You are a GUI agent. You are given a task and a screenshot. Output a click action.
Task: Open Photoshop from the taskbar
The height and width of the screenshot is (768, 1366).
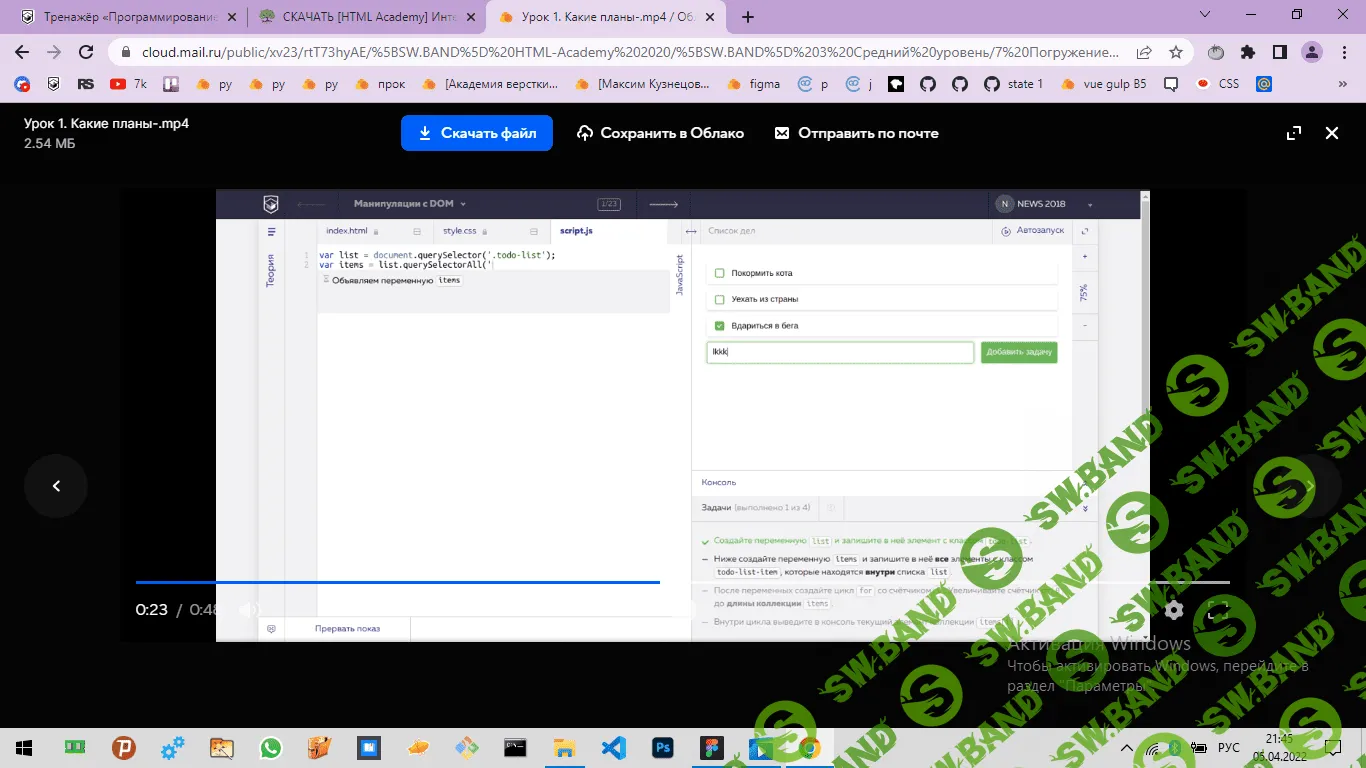pyautogui.click(x=662, y=747)
